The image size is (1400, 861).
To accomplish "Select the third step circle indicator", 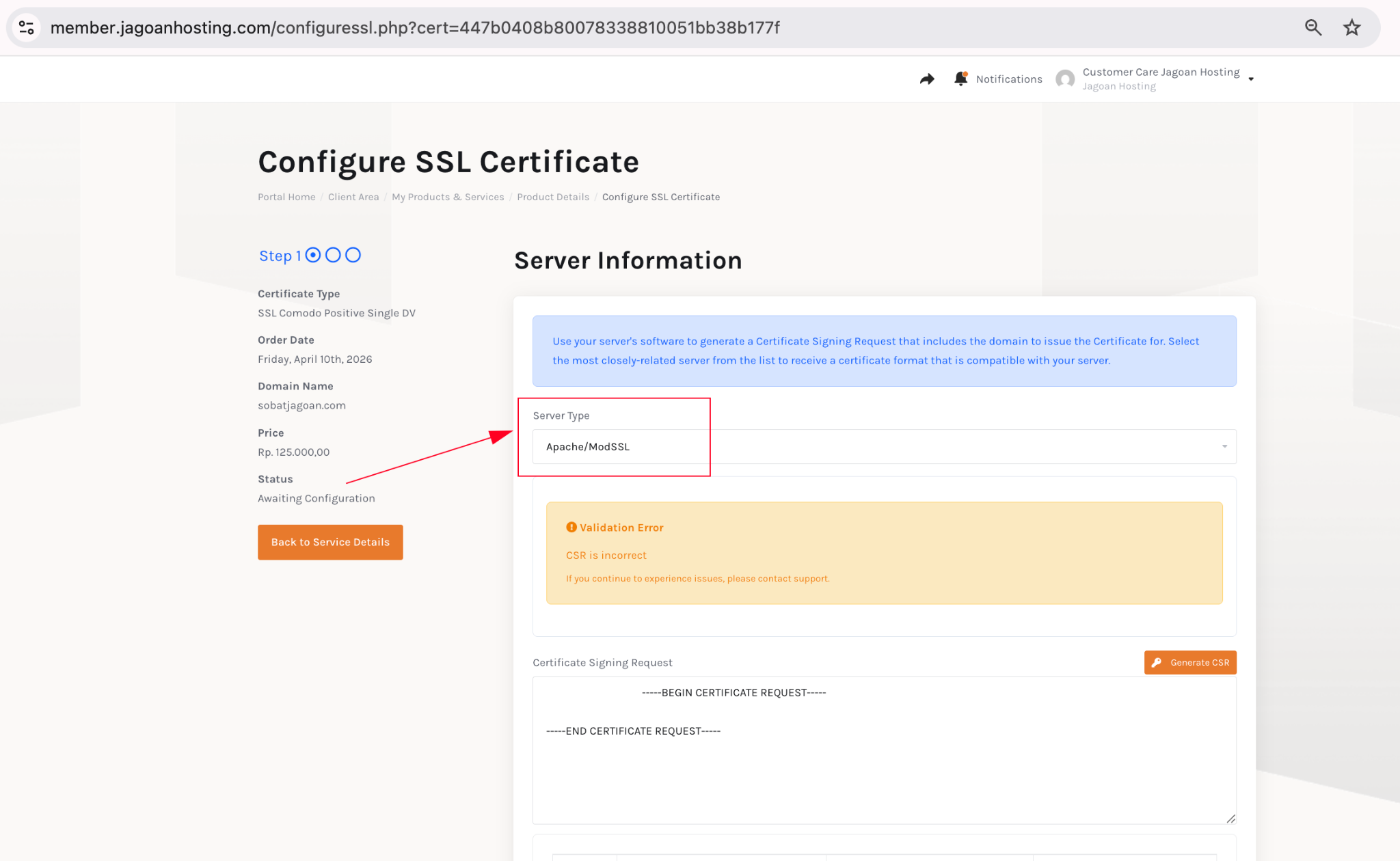I will coord(353,255).
